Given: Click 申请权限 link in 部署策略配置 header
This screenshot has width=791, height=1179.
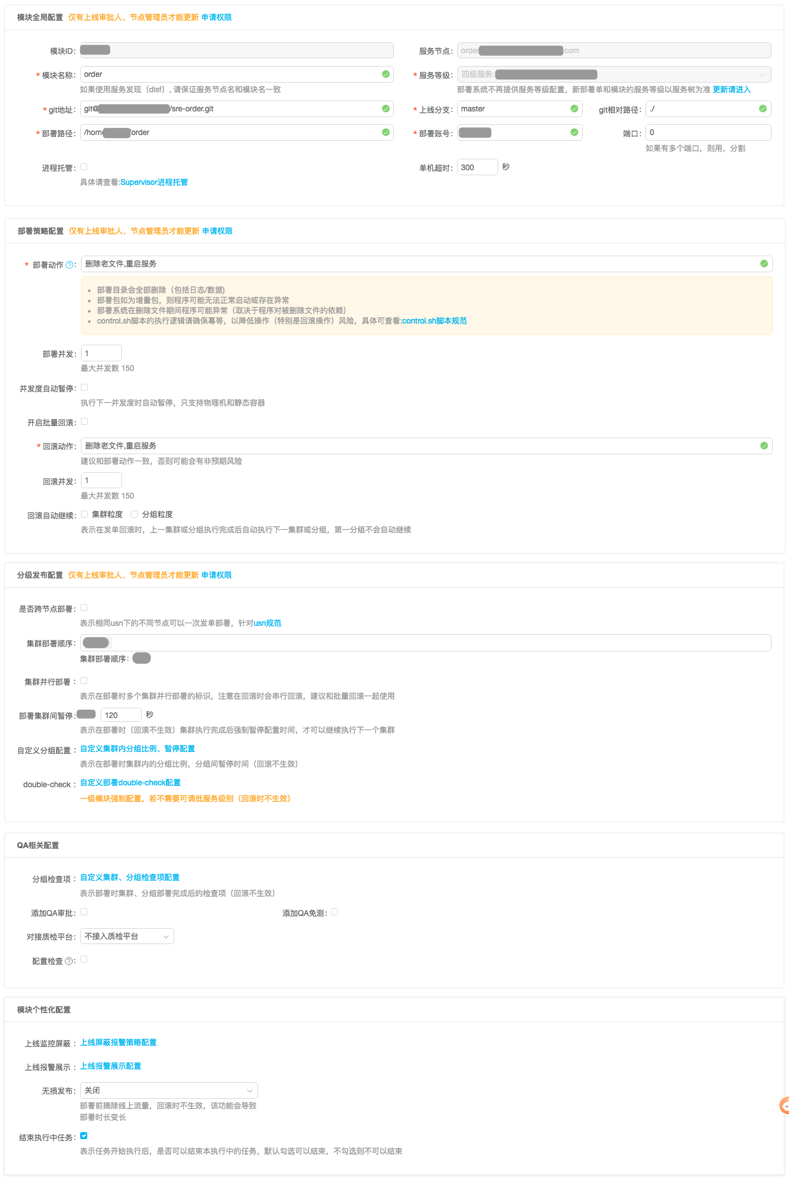Looking at the screenshot, I should click(x=217, y=232).
